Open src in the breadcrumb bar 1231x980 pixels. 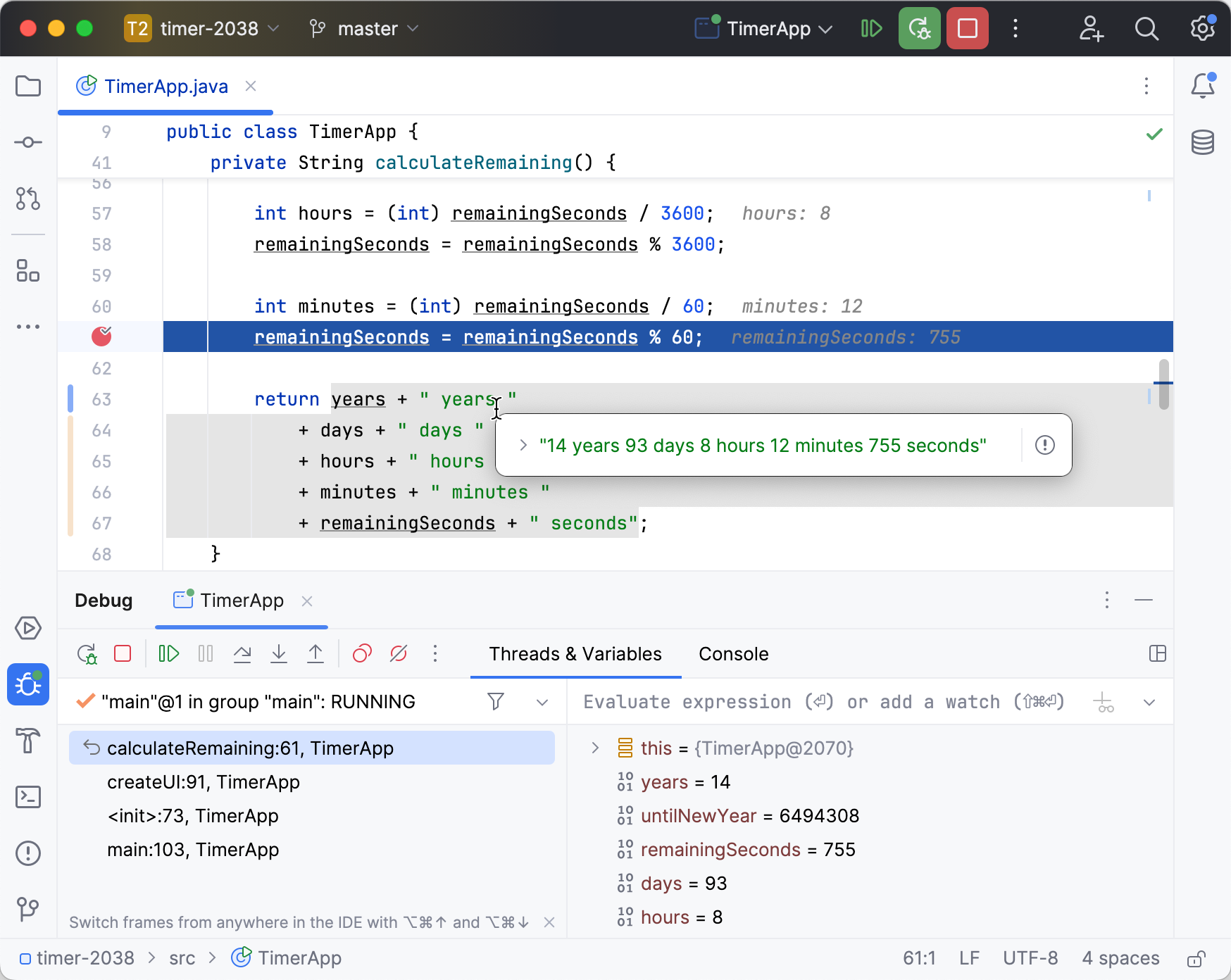pos(182,957)
